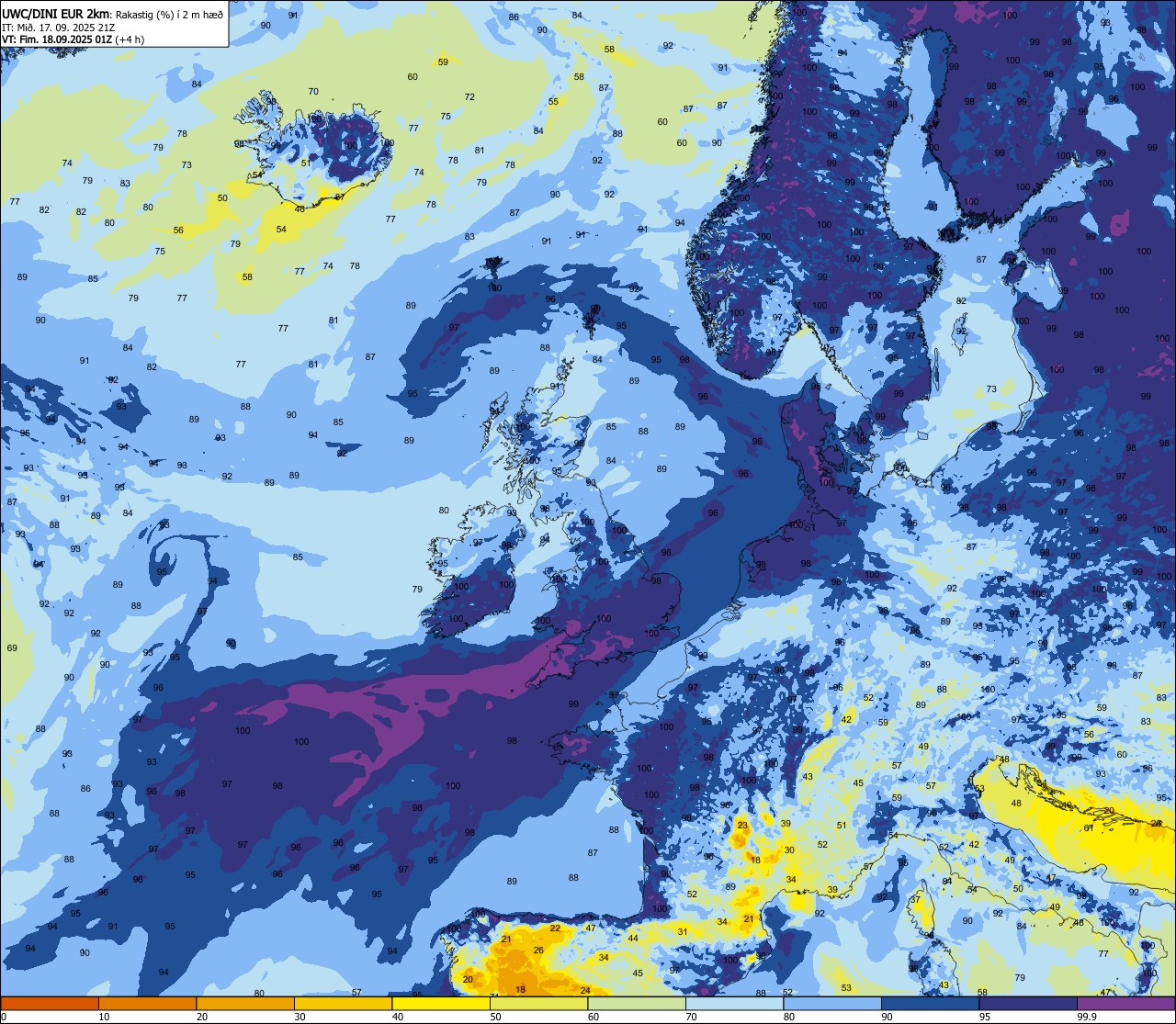Click the value 69 at the far western edge
The width and height of the screenshot is (1176, 1024).
(x=12, y=647)
